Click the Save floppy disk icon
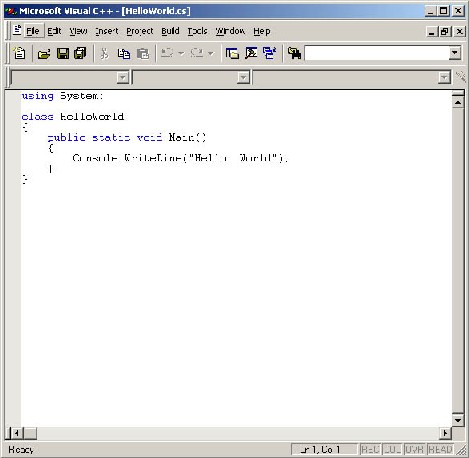Screen dimensions: 469x458 point(63,53)
